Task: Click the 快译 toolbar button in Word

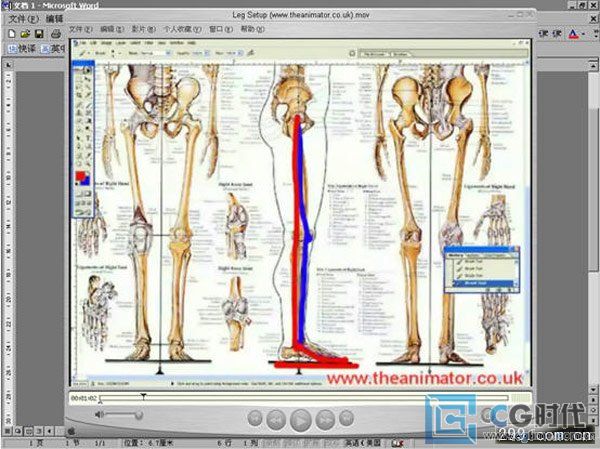Action: (22, 49)
